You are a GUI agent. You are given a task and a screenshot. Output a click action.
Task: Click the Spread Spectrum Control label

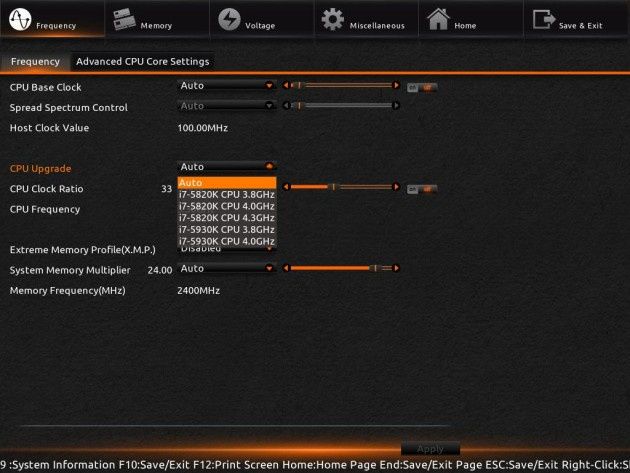click(x=69, y=107)
